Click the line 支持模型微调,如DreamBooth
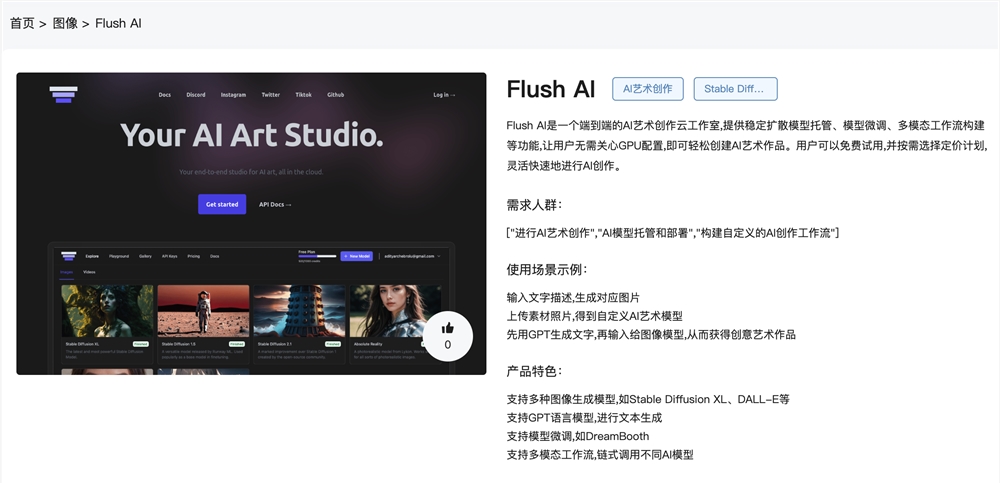Screen dimensions: 1000x483 (578, 436)
